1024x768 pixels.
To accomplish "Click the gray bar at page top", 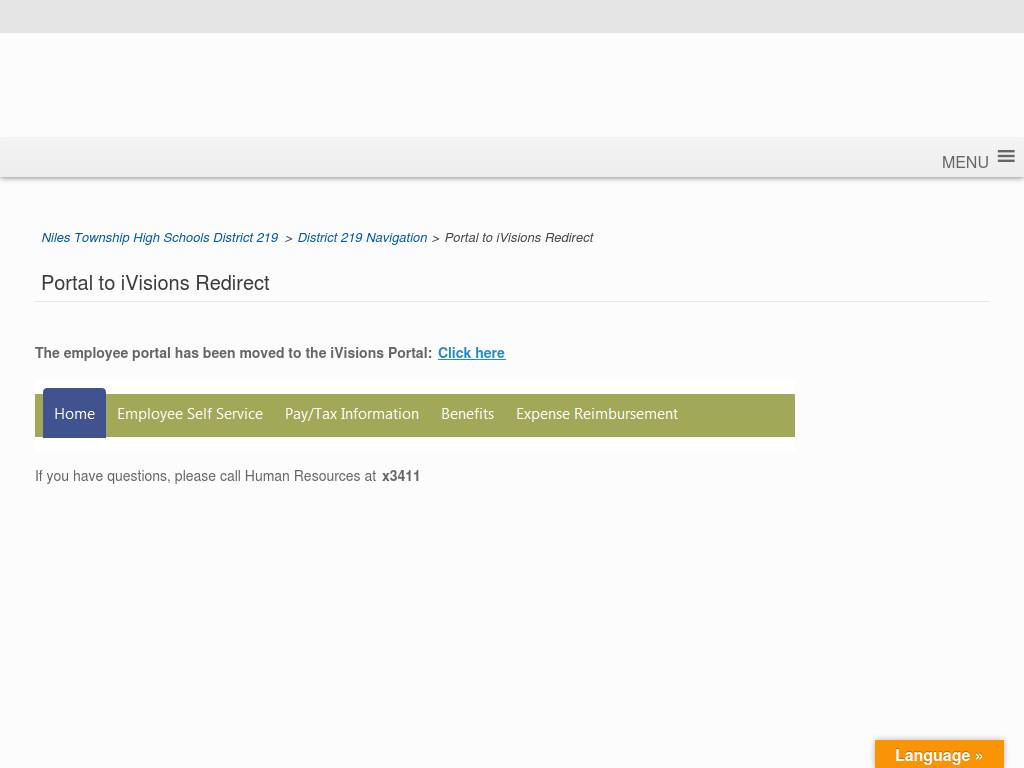I will [512, 16].
